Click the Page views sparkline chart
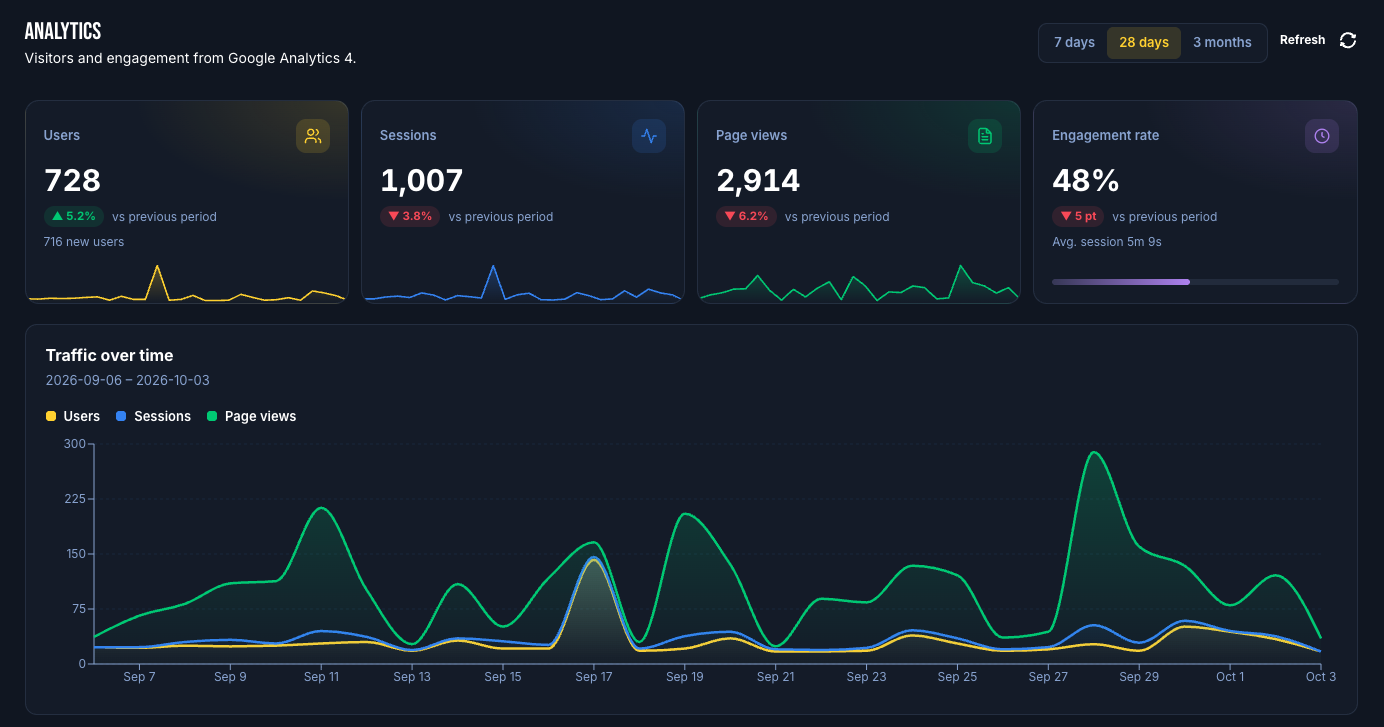1384x727 pixels. pyautogui.click(x=859, y=283)
